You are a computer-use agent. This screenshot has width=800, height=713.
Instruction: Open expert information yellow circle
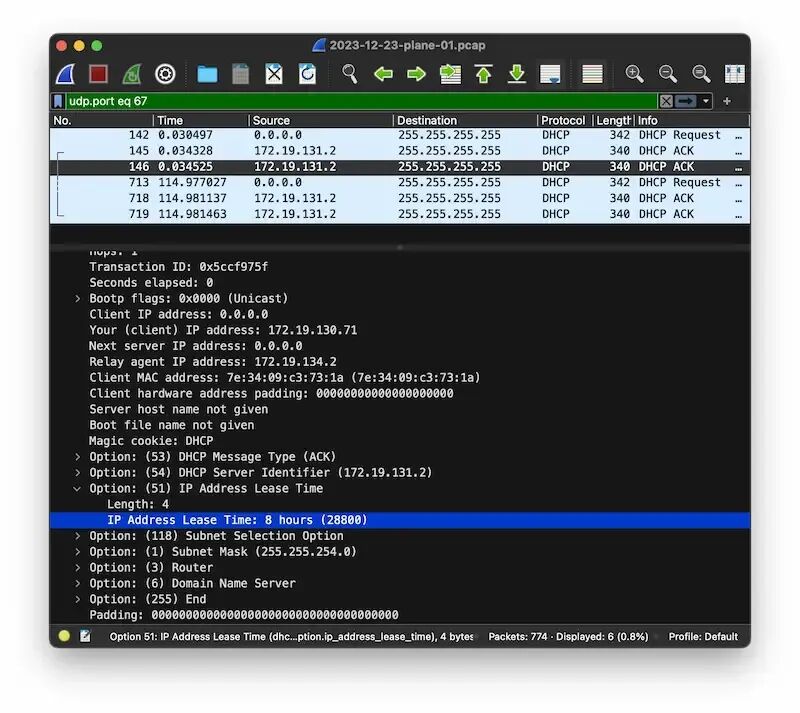click(64, 636)
